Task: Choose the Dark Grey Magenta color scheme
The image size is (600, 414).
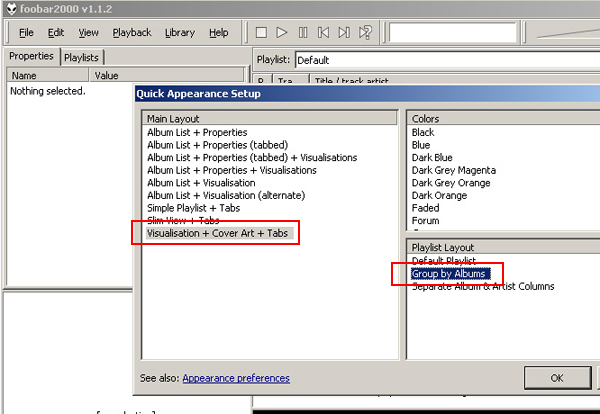Action: 453,170
